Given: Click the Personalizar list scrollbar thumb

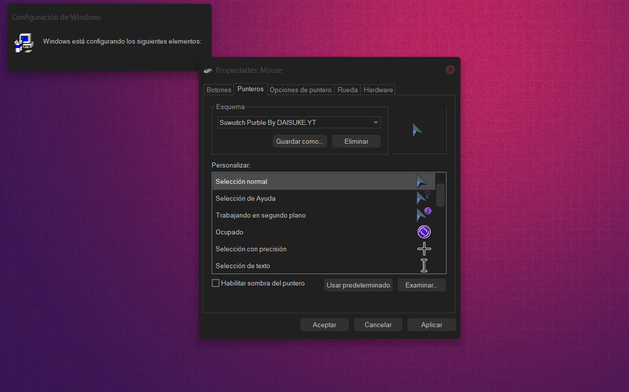Looking at the screenshot, I should [440, 195].
